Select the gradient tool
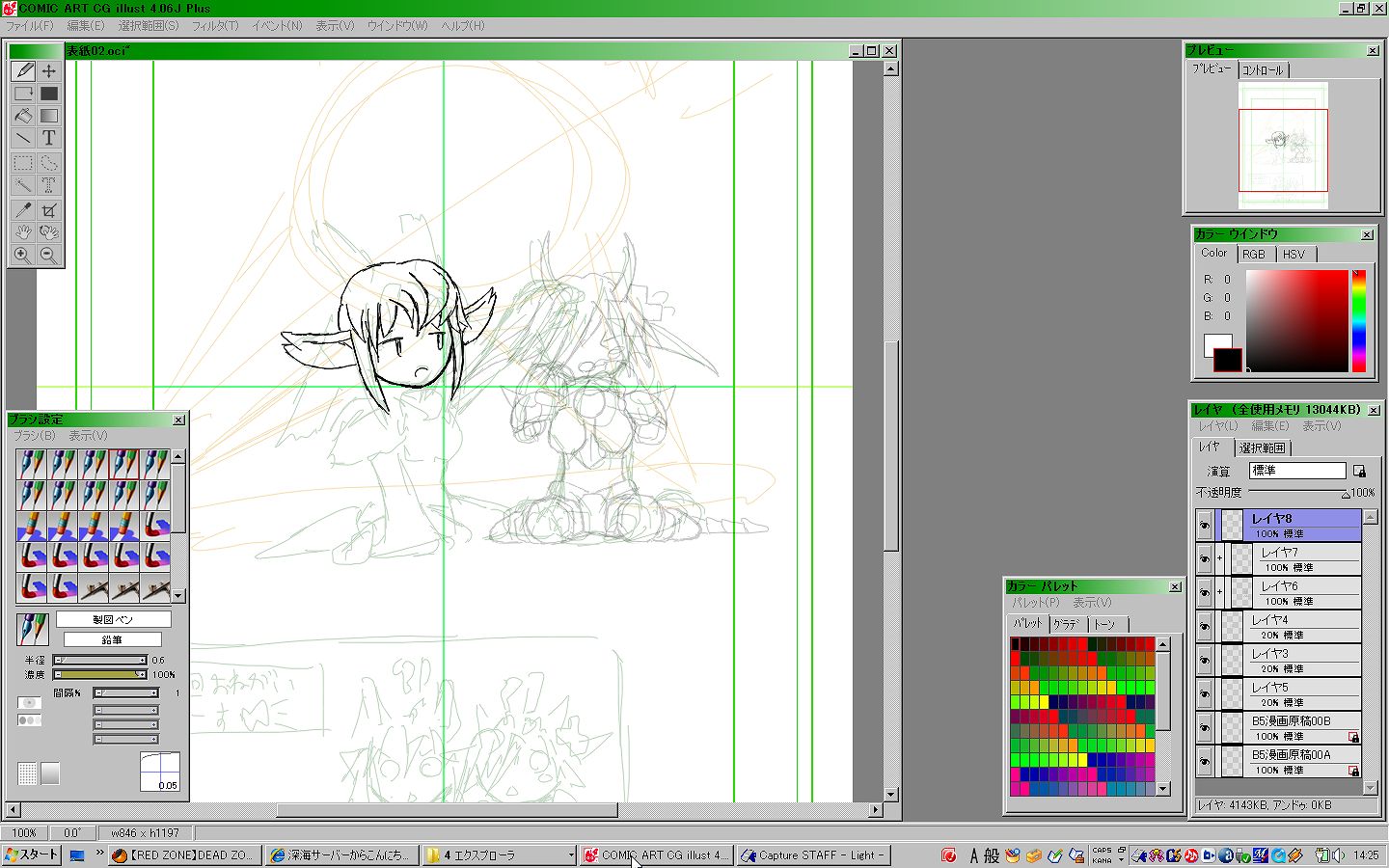1389x868 pixels. pos(49,116)
